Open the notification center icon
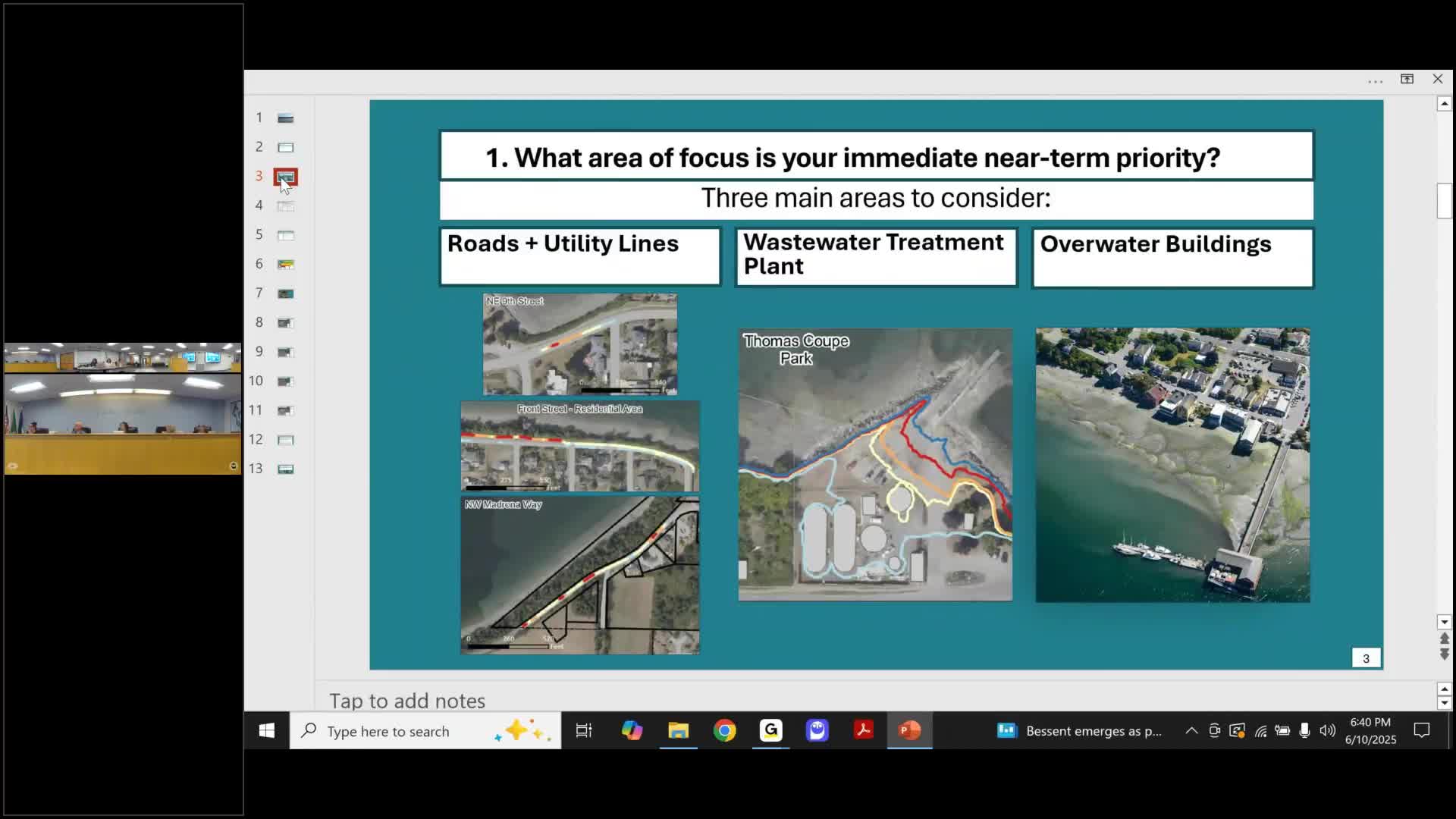1456x819 pixels. (x=1422, y=730)
